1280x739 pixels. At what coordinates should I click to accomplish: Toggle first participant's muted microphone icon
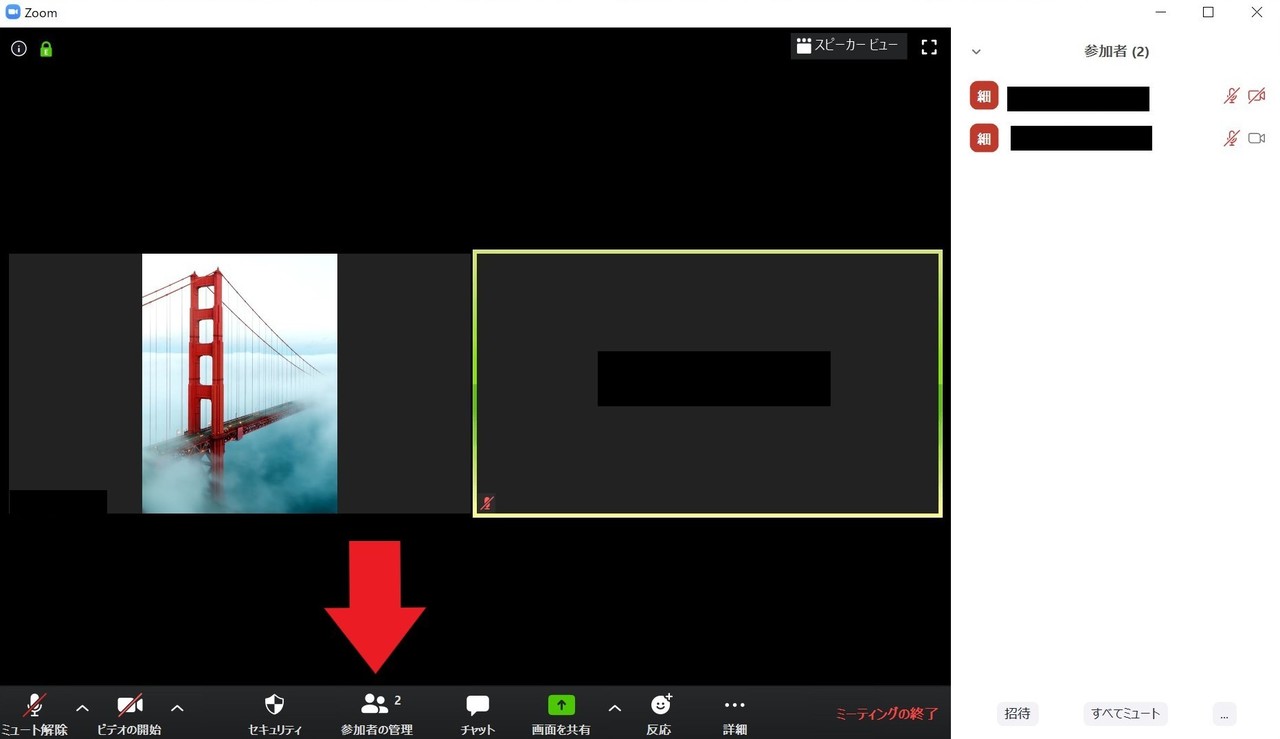tap(1231, 96)
